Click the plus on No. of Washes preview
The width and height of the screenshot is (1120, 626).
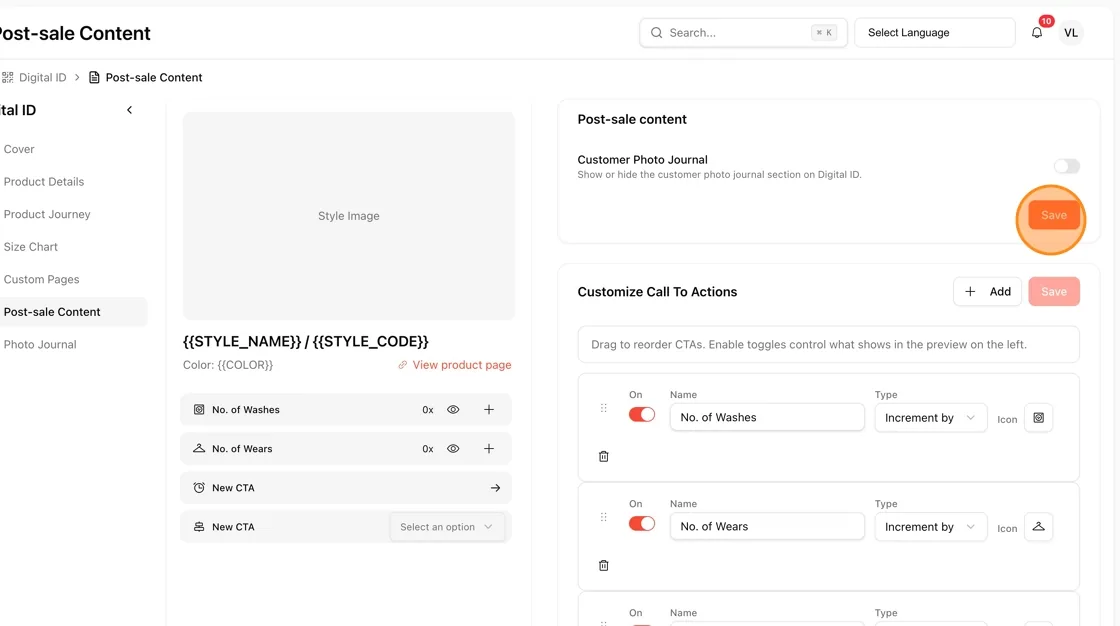[x=489, y=409]
